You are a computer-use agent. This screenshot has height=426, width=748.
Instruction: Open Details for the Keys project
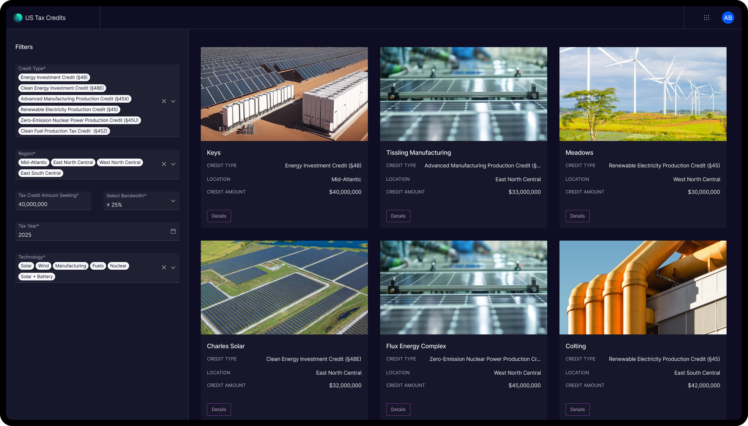coord(219,216)
